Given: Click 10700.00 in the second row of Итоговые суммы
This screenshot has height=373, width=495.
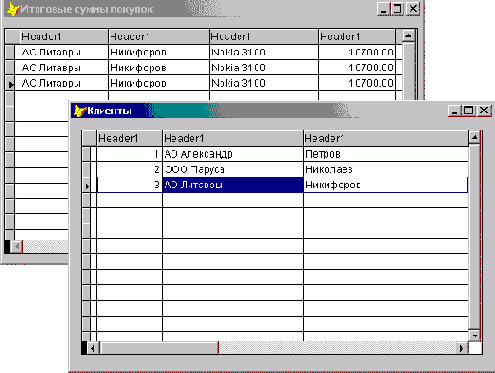Looking at the screenshot, I should point(357,68).
